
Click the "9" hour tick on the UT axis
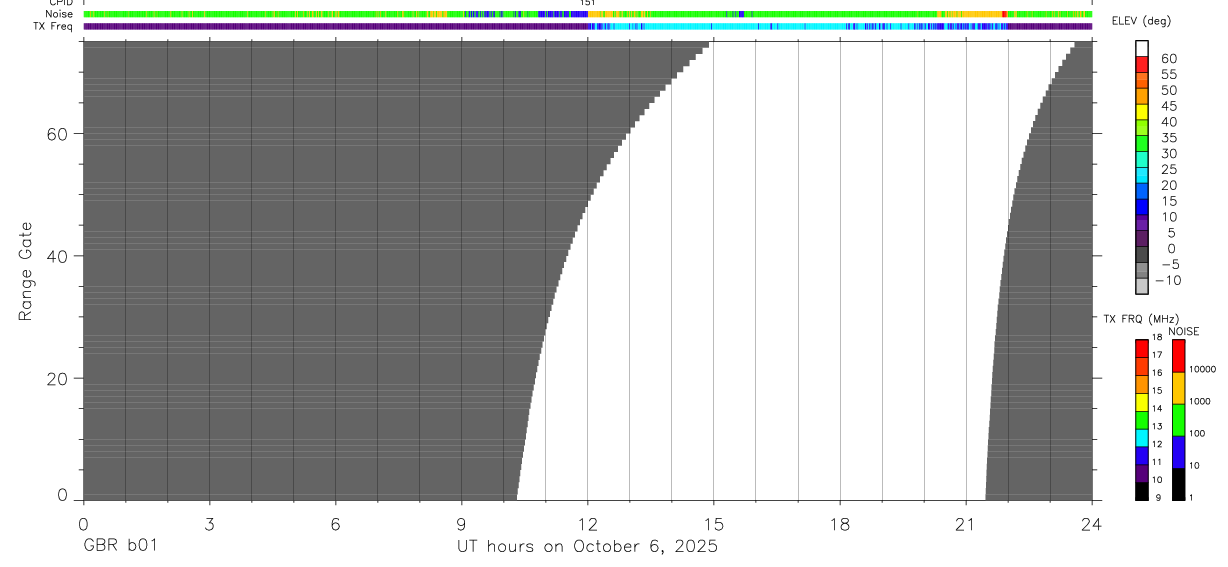point(461,524)
